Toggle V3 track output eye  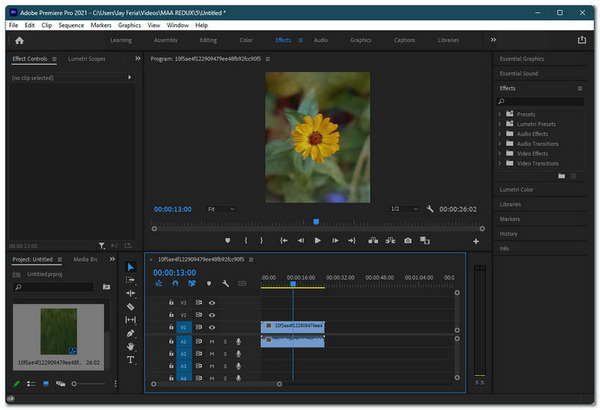212,303
